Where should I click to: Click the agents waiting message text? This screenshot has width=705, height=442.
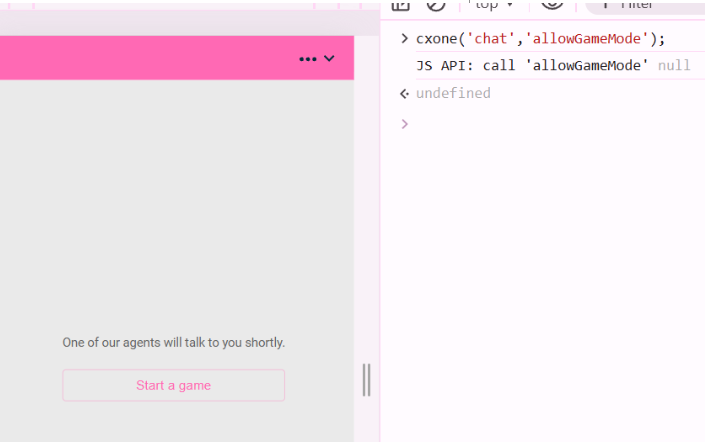tap(173, 342)
